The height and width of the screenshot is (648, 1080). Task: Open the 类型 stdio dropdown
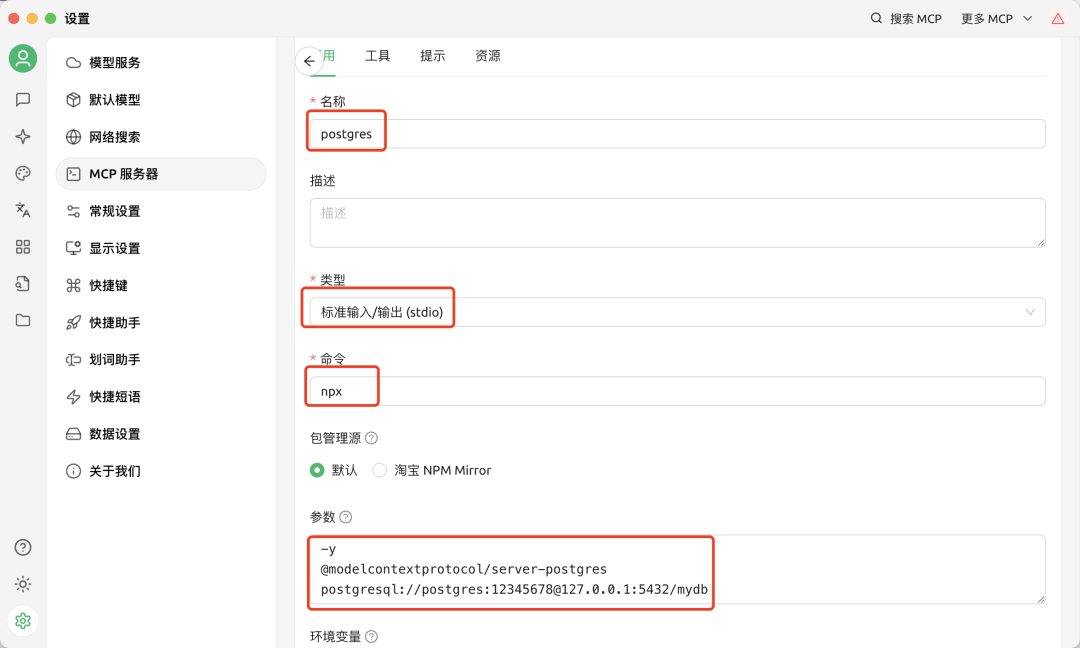pyautogui.click(x=675, y=312)
